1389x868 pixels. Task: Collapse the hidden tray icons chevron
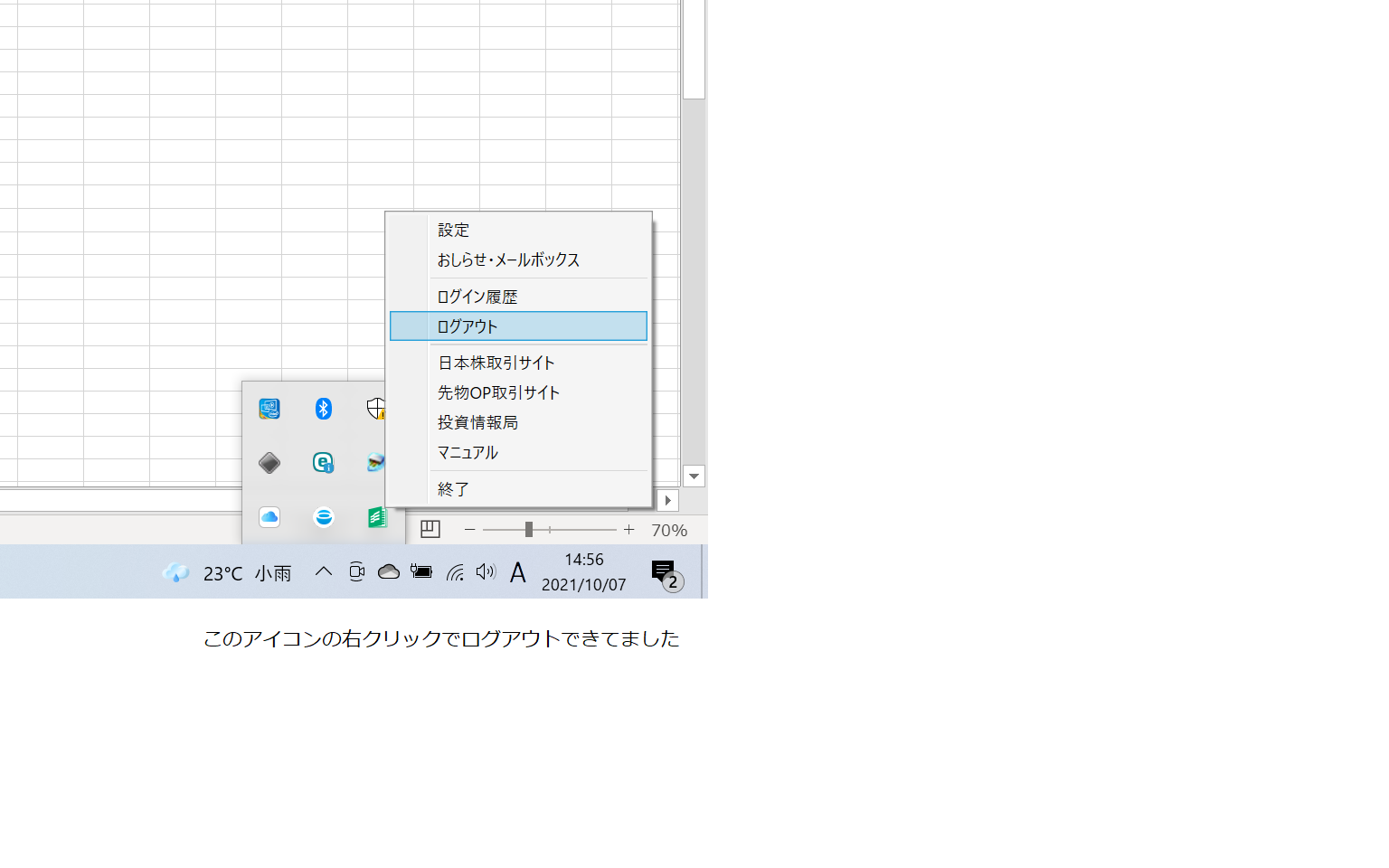[323, 571]
